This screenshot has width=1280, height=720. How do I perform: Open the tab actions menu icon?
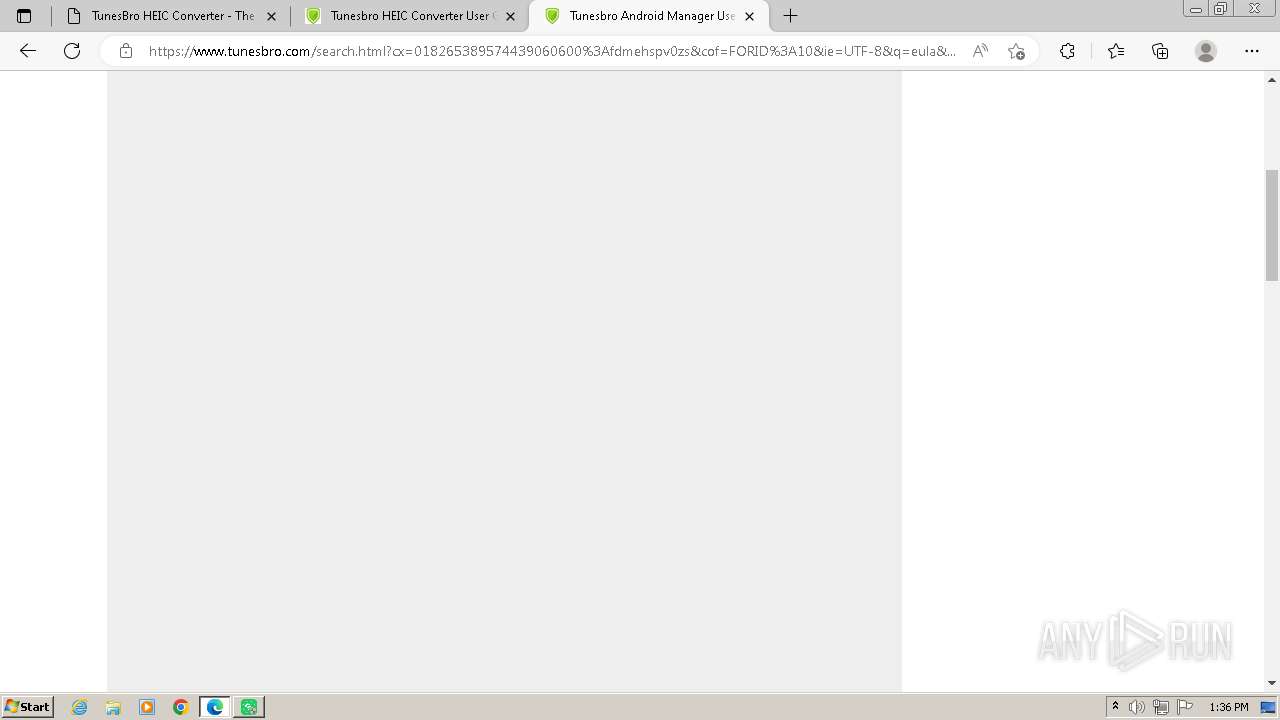click(24, 16)
